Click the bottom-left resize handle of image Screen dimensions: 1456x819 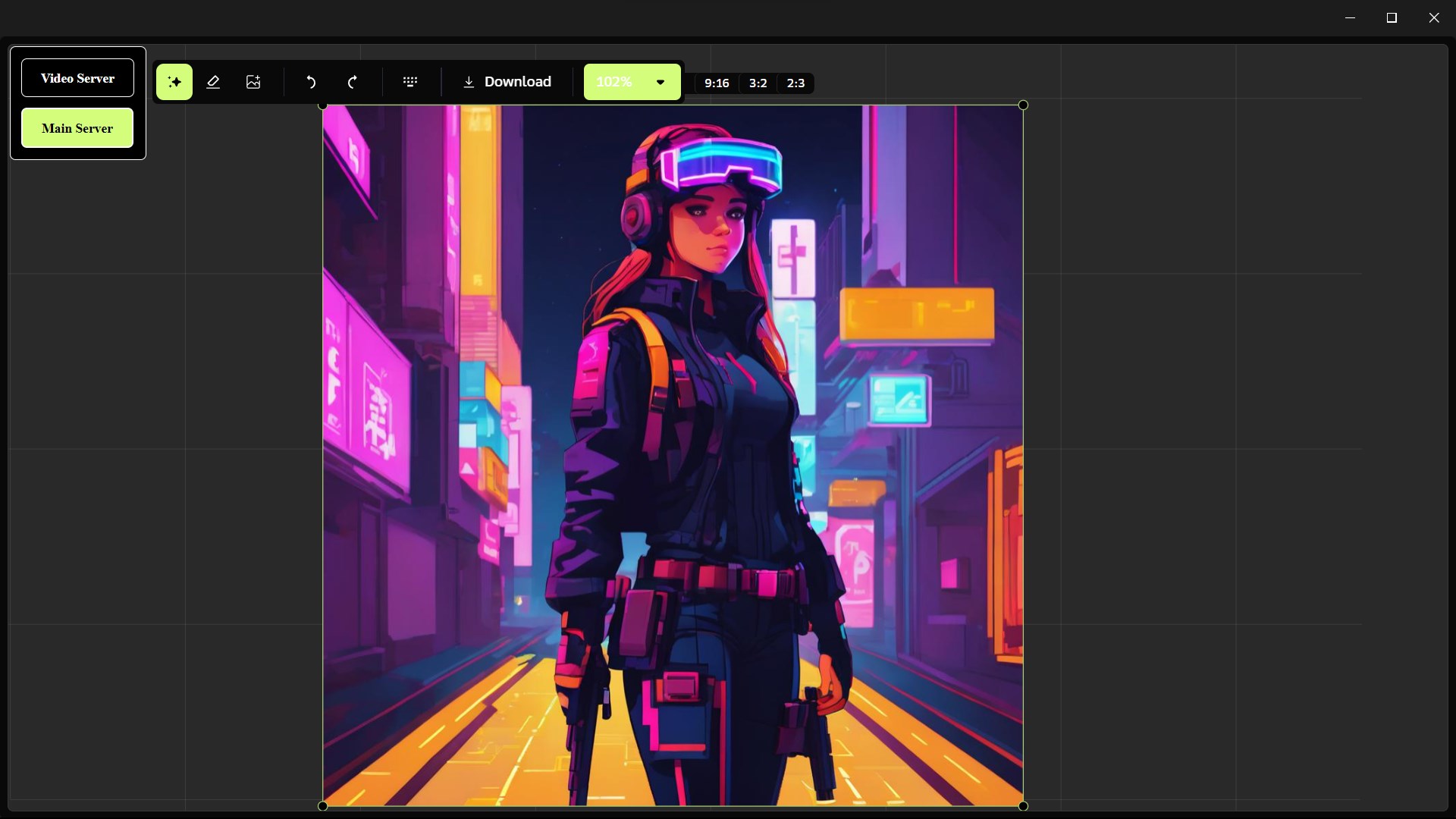point(323,806)
